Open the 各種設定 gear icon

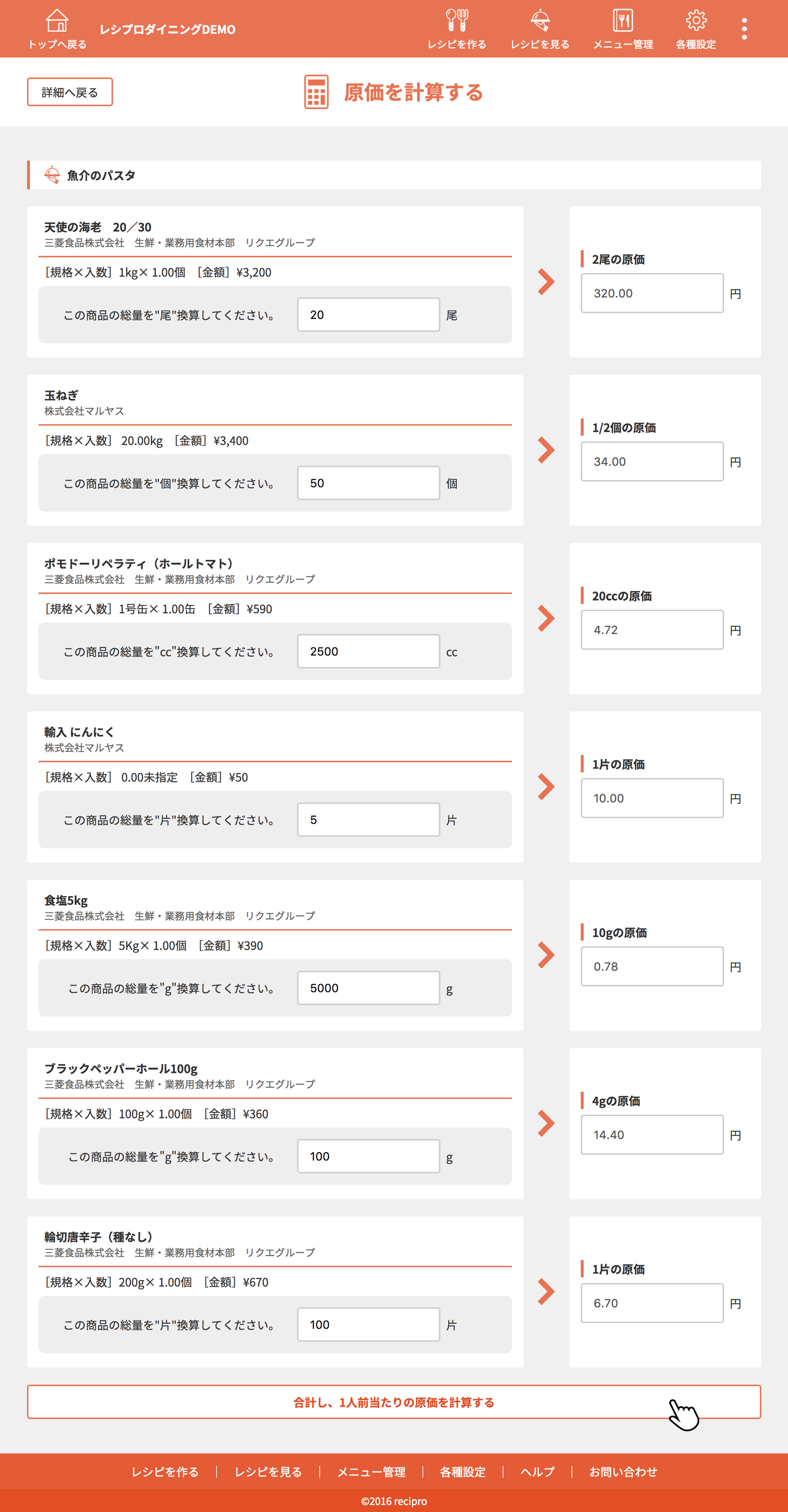tap(696, 21)
